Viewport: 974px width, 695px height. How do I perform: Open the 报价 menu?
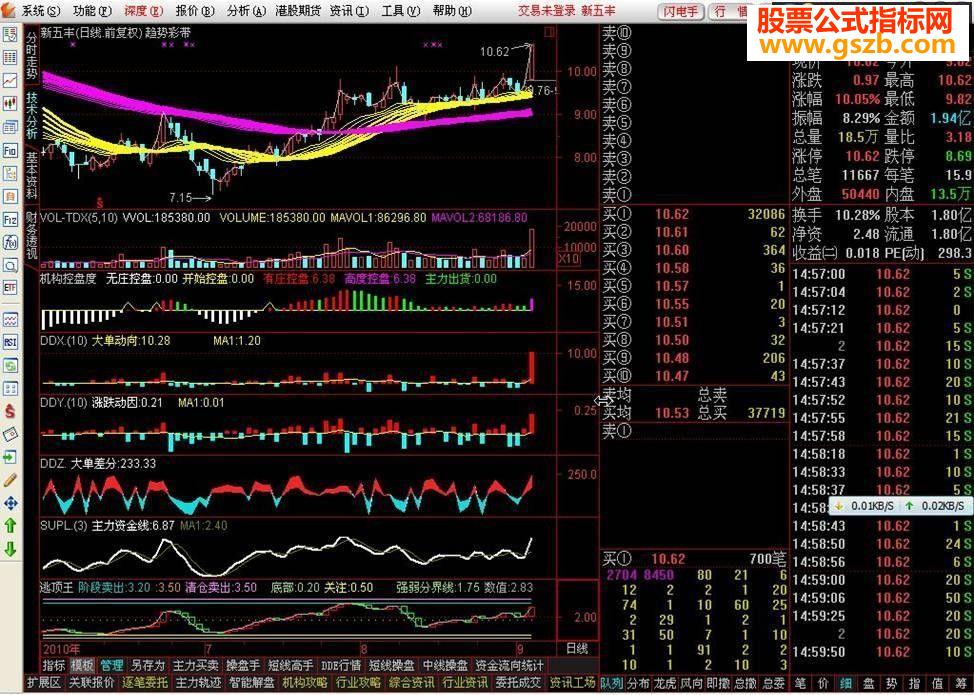tap(195, 11)
